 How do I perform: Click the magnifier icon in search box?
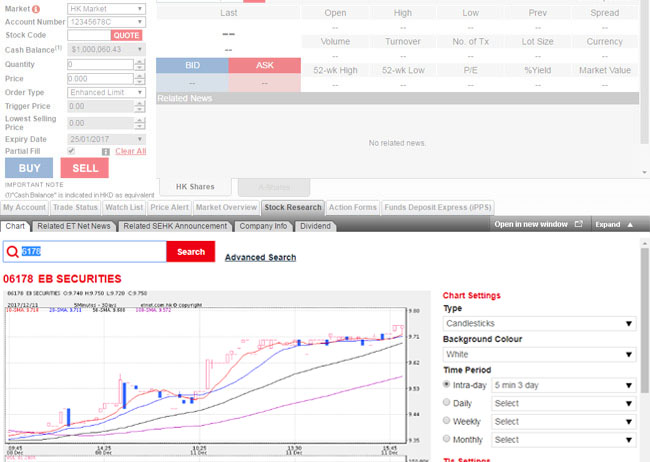[12, 252]
